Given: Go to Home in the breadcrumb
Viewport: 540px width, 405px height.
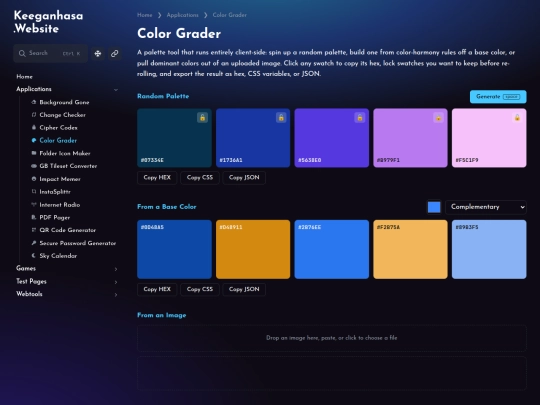Looking at the screenshot, I should point(145,15).
